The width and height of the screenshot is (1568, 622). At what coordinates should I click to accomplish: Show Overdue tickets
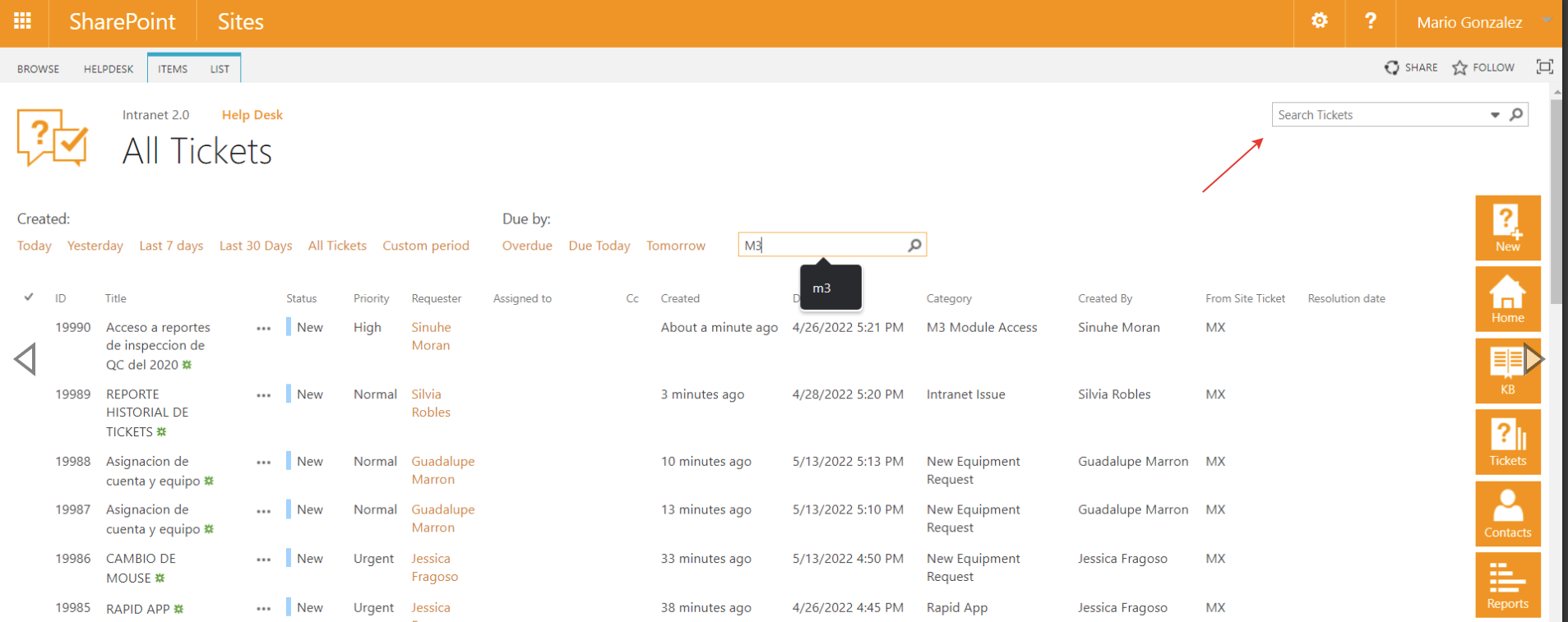[527, 246]
